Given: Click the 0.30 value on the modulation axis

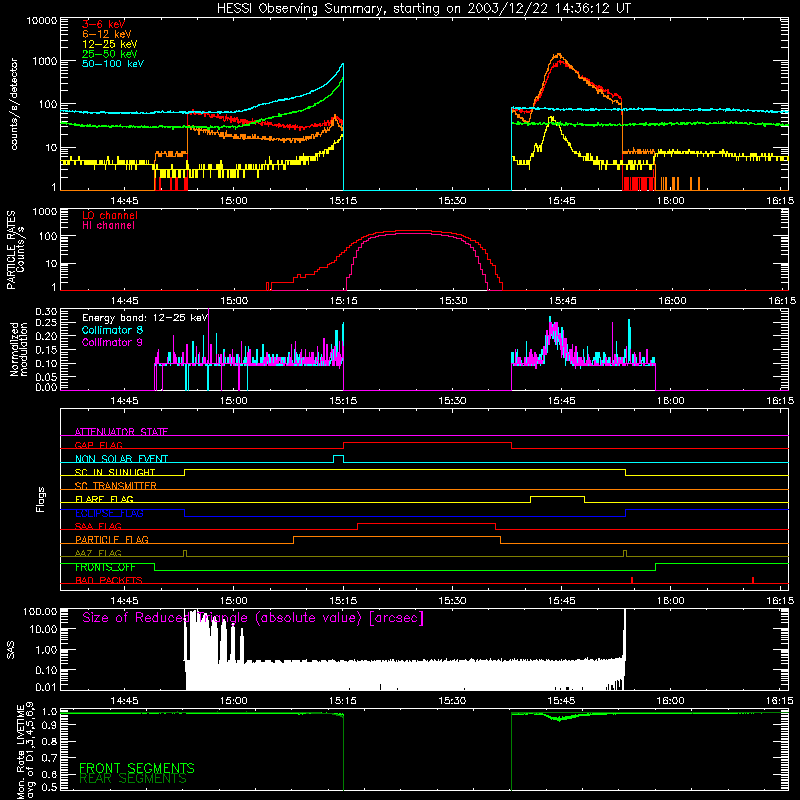Looking at the screenshot, I should click(x=46, y=311).
